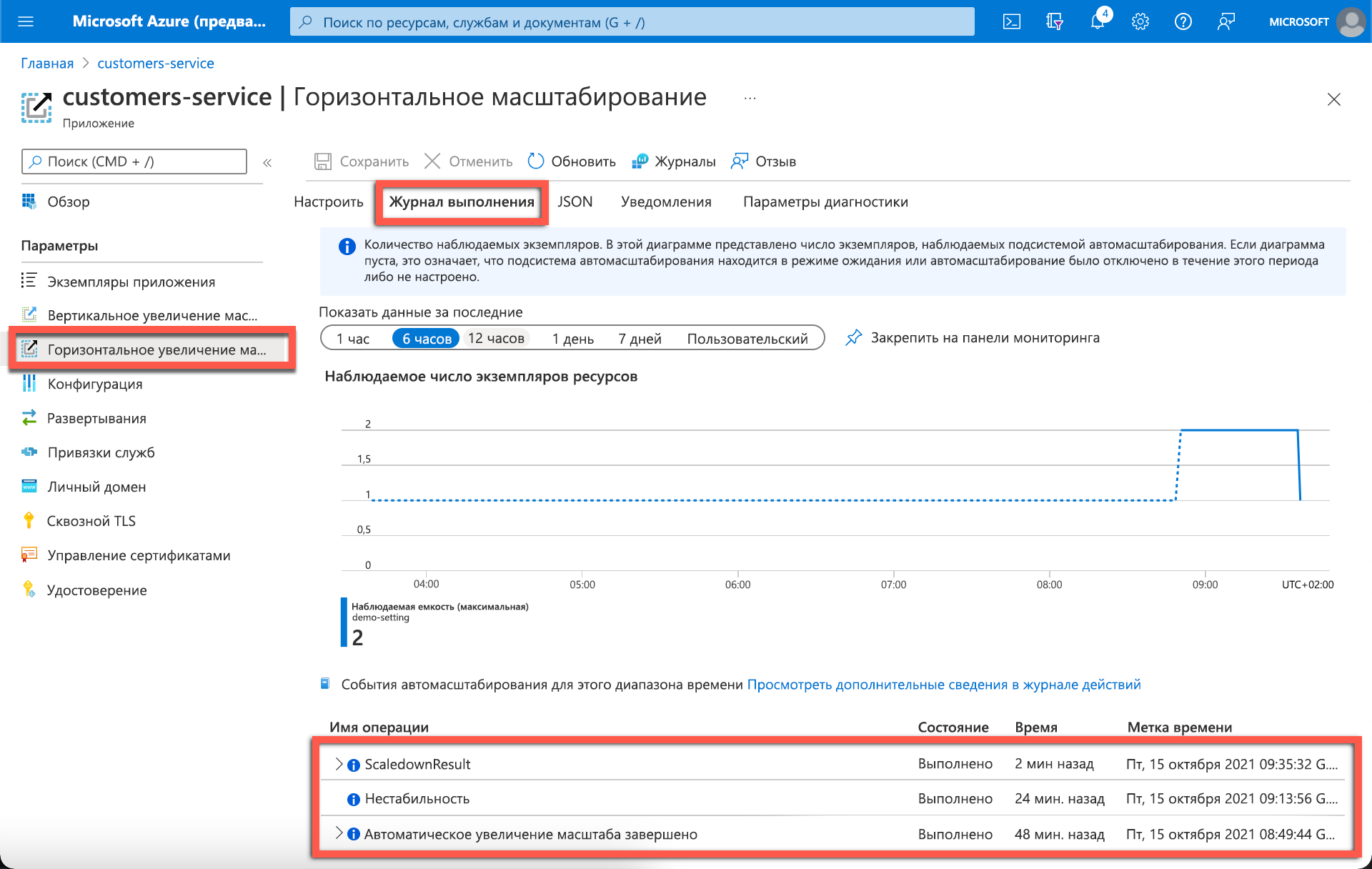Viewport: 1372px width, 869px height.
Task: Select the 1 час time range
Action: tap(353, 339)
